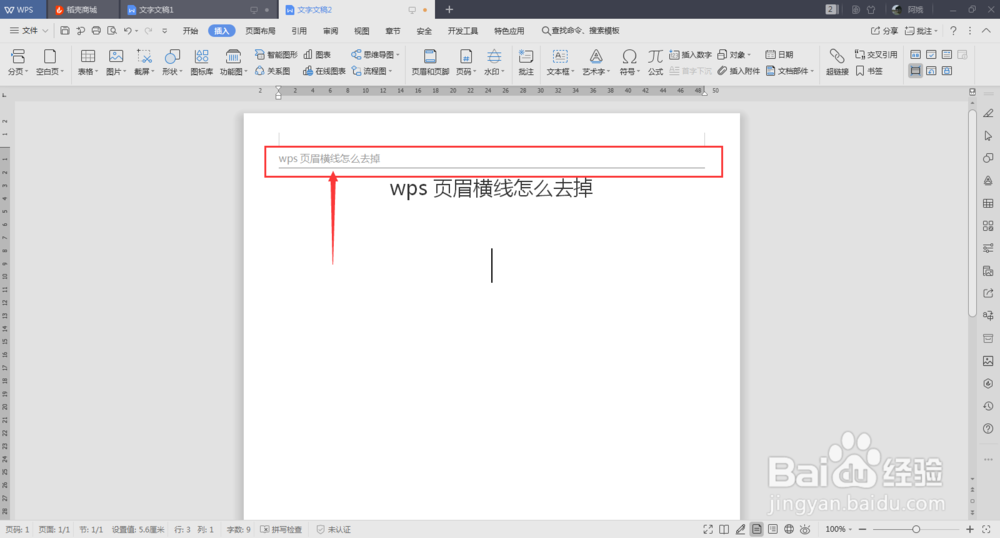
Task: Toggle fullscreen view in status bar
Action: click(708, 529)
